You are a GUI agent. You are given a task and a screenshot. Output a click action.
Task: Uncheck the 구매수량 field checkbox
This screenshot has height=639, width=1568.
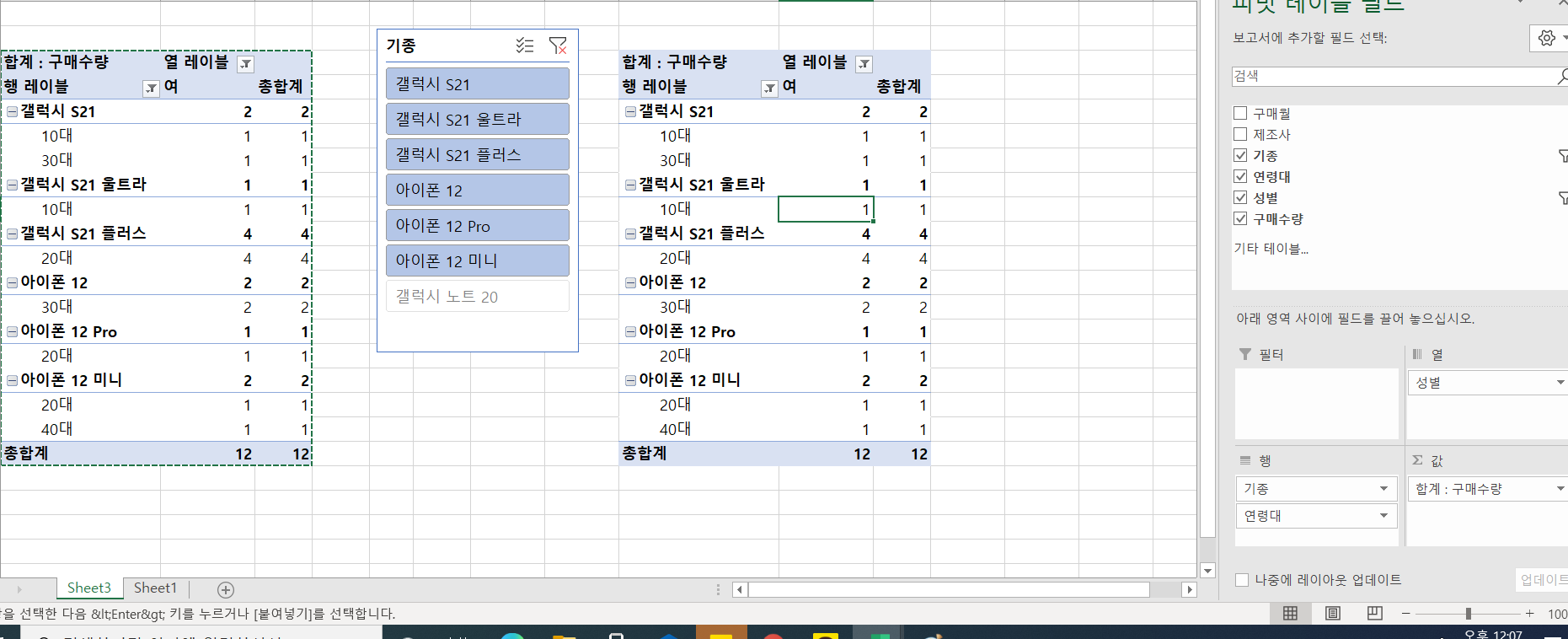(x=1240, y=218)
